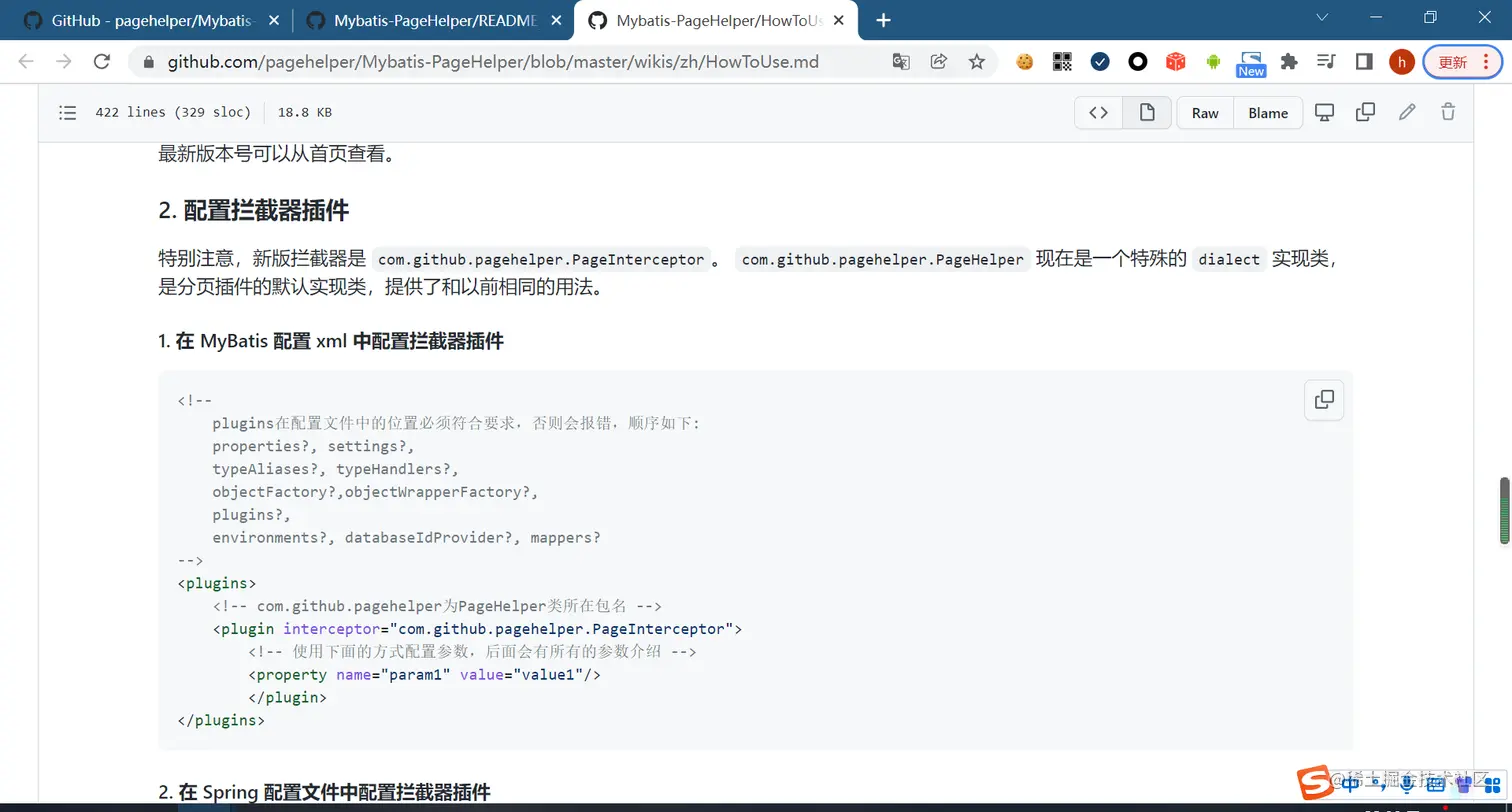Screen dimensions: 1512x812
Task: Open the Raw file view
Action: click(1205, 113)
